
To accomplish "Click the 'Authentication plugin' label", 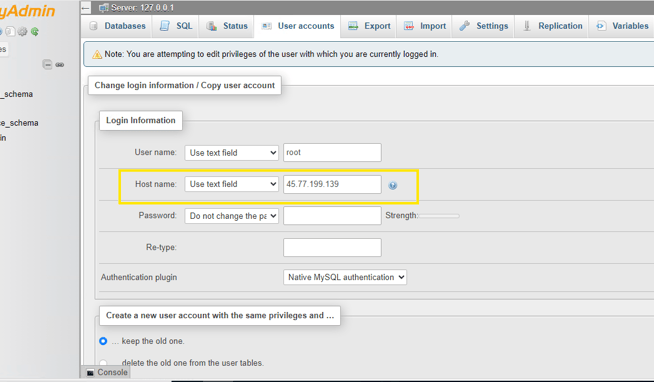I will tap(139, 277).
